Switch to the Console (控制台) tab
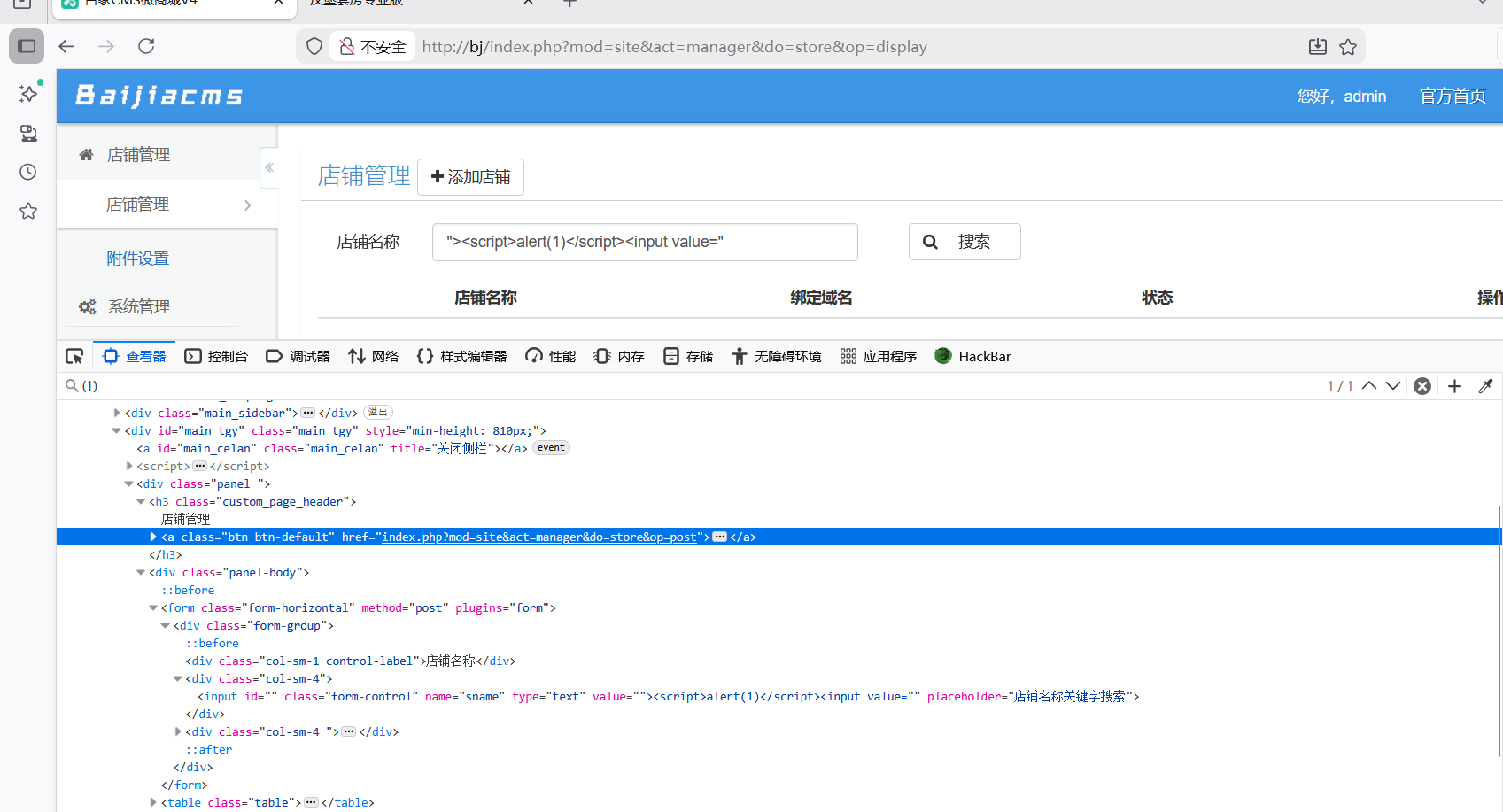The image size is (1503, 812). pos(216,356)
